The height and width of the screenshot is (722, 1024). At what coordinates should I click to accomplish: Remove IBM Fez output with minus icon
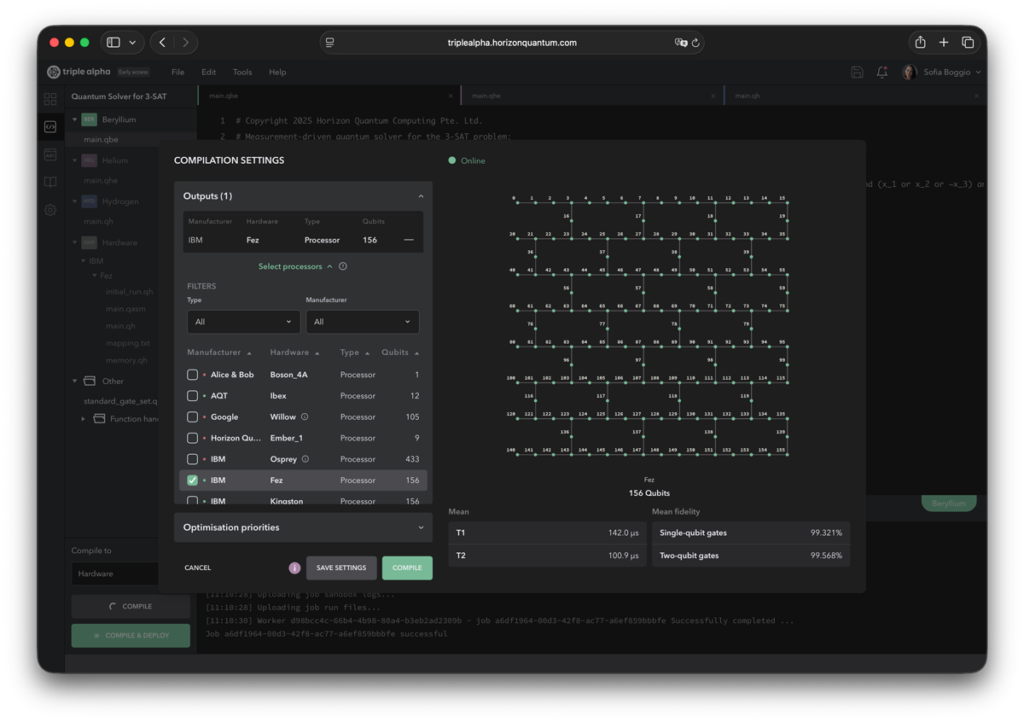coord(409,240)
